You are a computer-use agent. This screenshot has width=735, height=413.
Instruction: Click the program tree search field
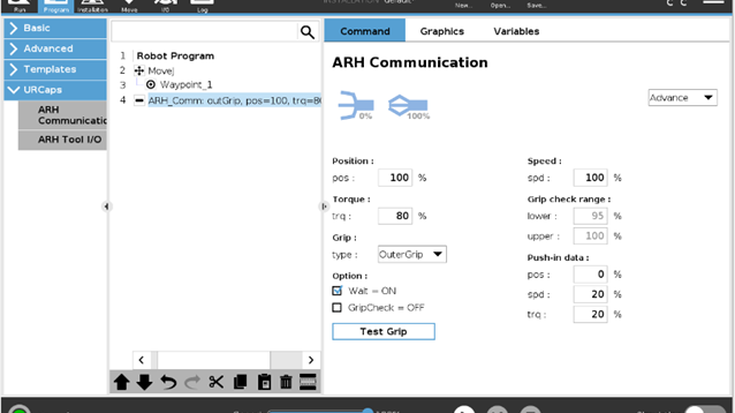(x=204, y=32)
